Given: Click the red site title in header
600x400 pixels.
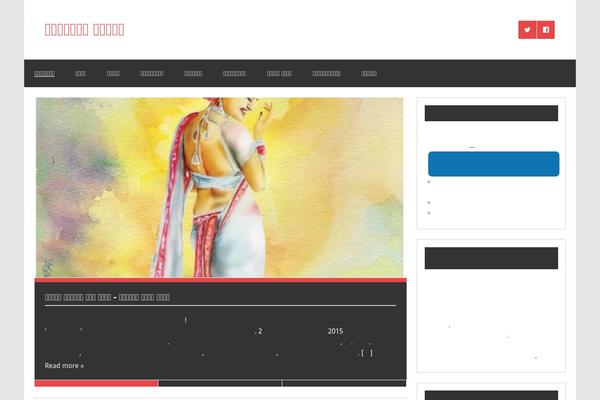Looking at the screenshot, I should (x=84, y=29).
